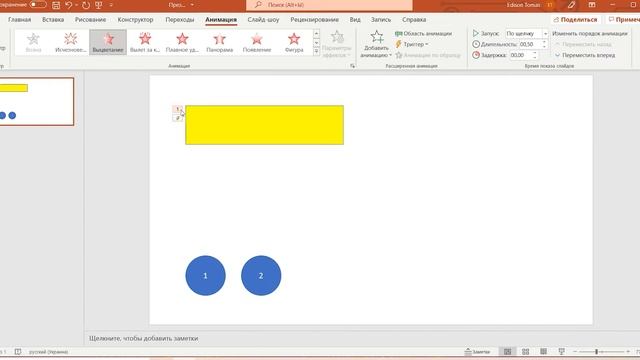Select the blue circle labeled 2
640x360 pixels.
point(261,276)
